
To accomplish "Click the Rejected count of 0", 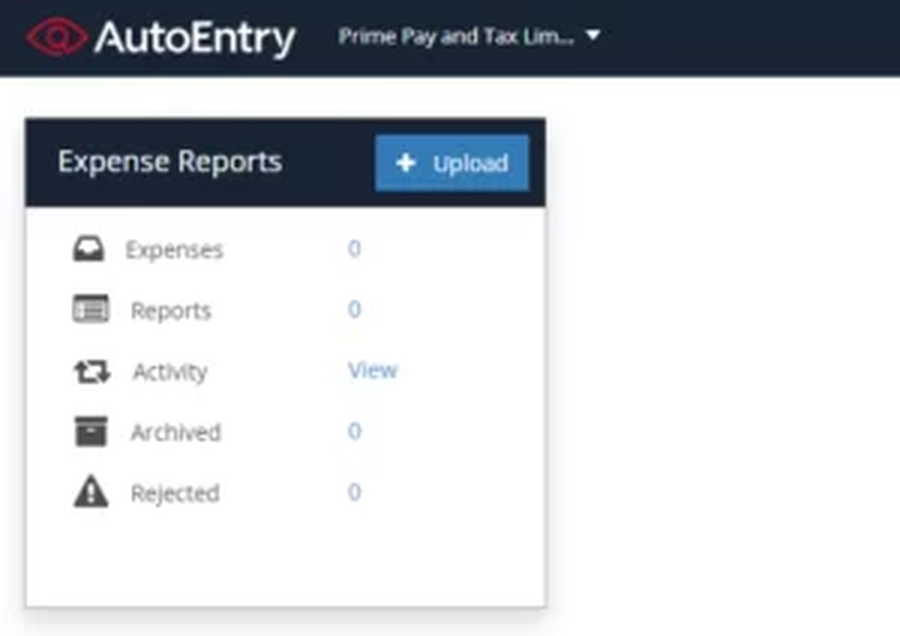I will 354,492.
